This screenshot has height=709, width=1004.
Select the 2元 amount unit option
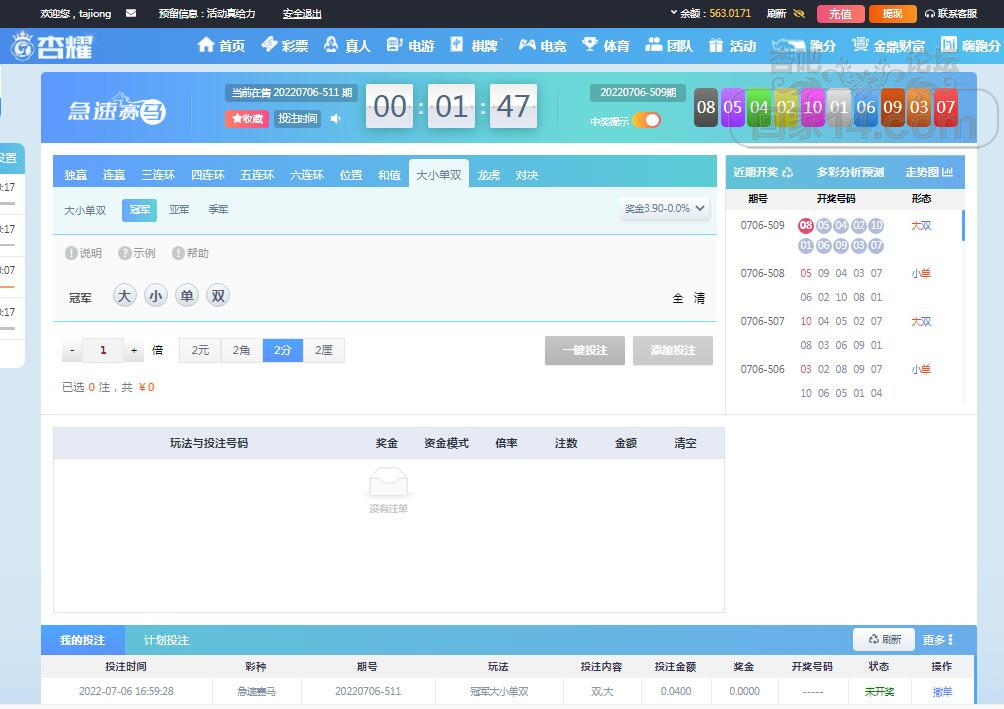click(x=200, y=350)
